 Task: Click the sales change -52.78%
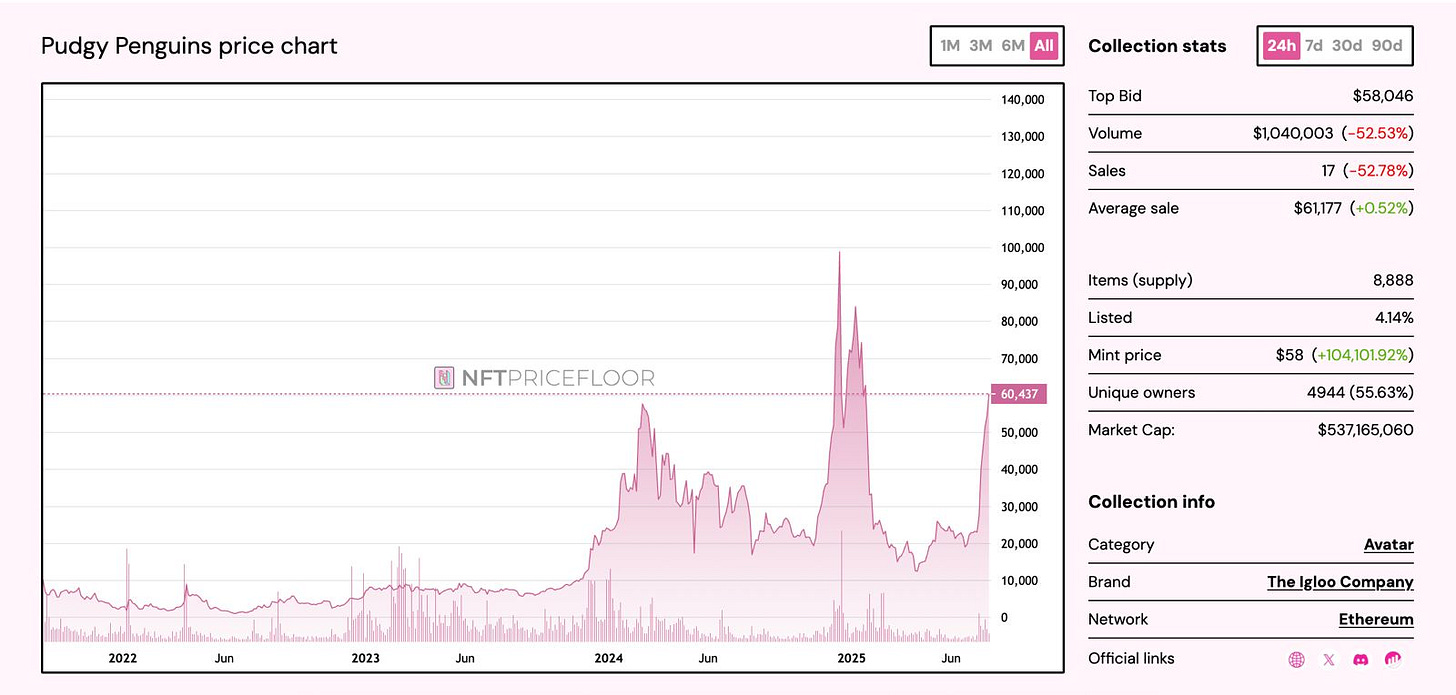1378,171
